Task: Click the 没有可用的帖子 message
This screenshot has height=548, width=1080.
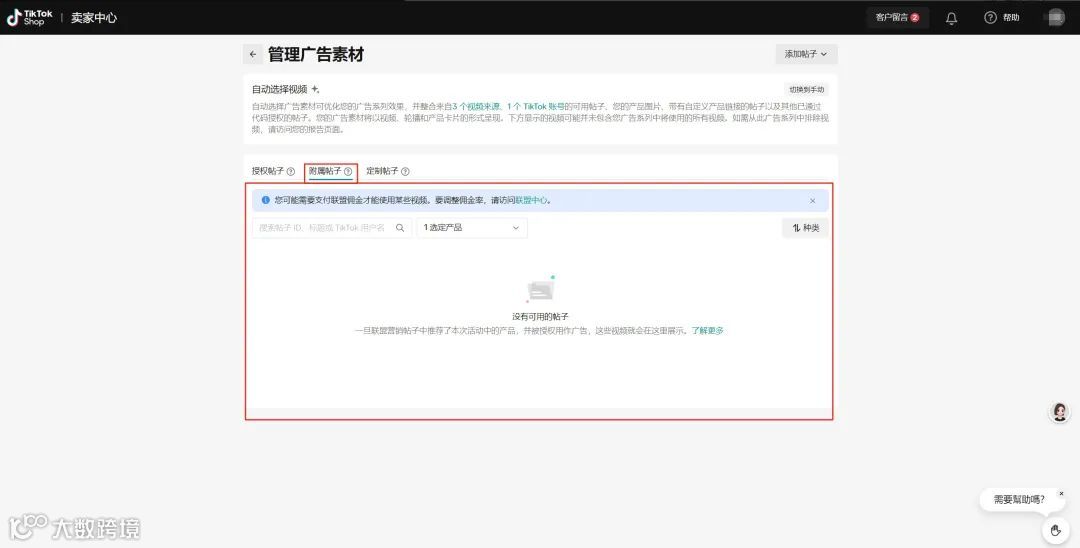Action: [x=541, y=317]
